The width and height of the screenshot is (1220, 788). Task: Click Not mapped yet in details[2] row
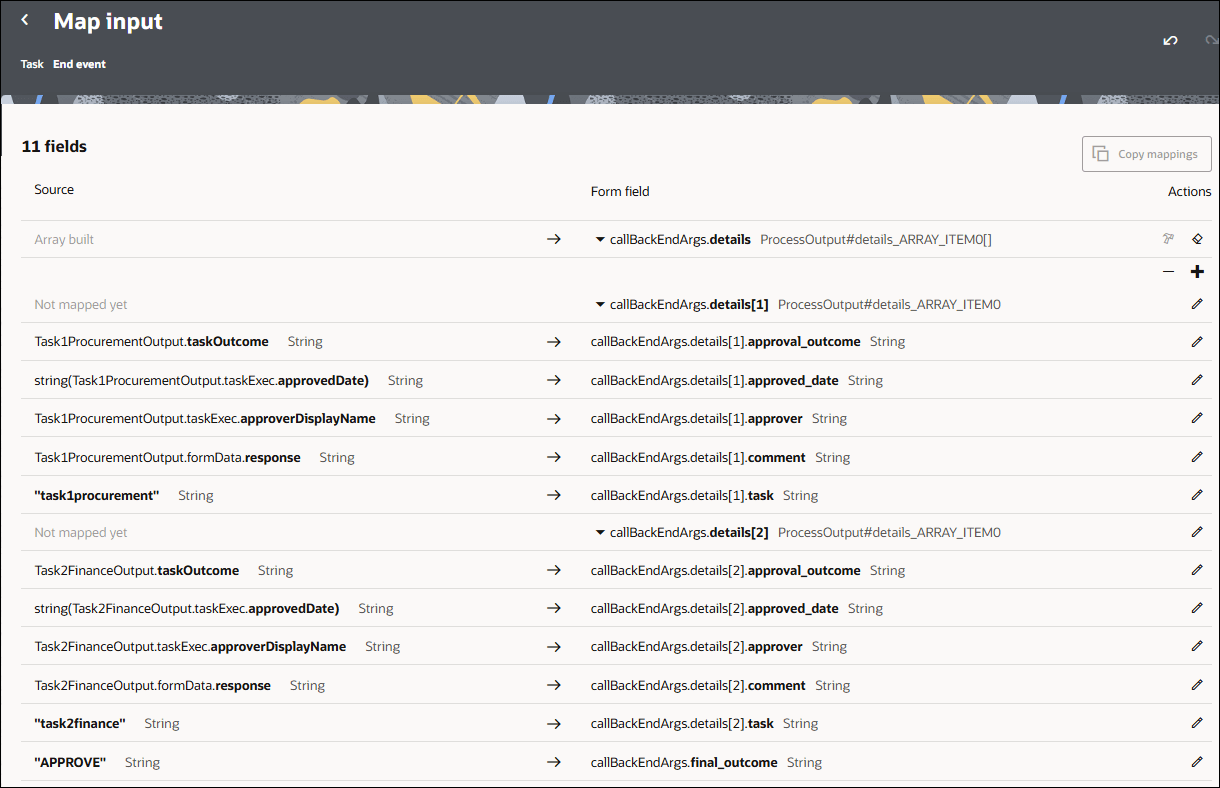pos(81,532)
